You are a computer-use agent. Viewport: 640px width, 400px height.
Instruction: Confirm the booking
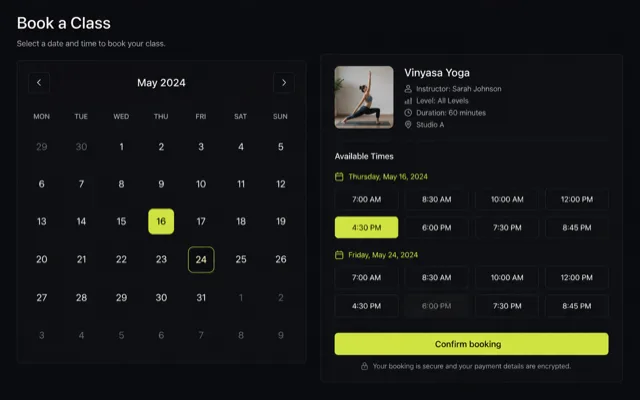click(x=471, y=344)
